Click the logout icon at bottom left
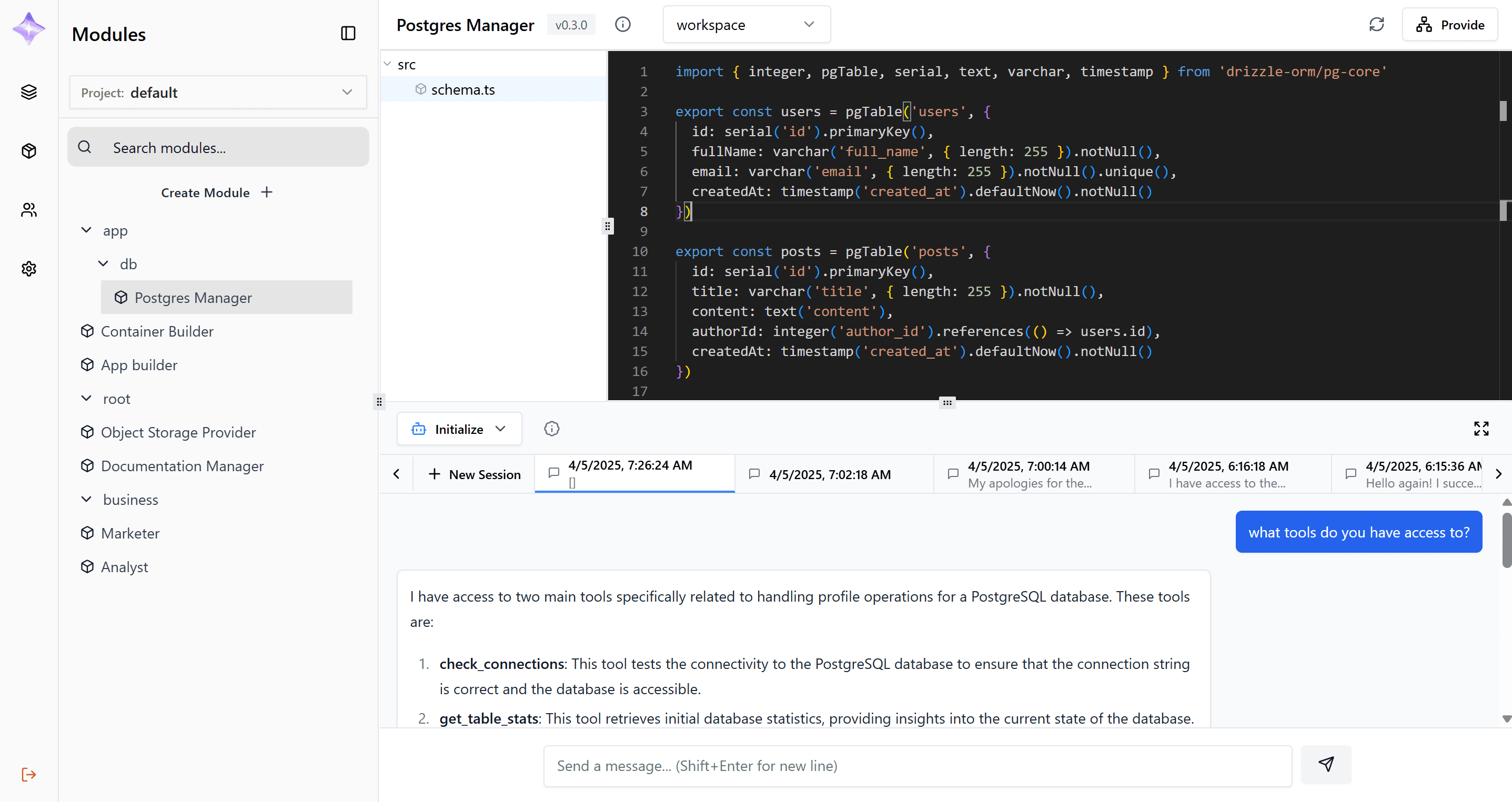Viewport: 1512px width, 802px height. click(x=29, y=775)
